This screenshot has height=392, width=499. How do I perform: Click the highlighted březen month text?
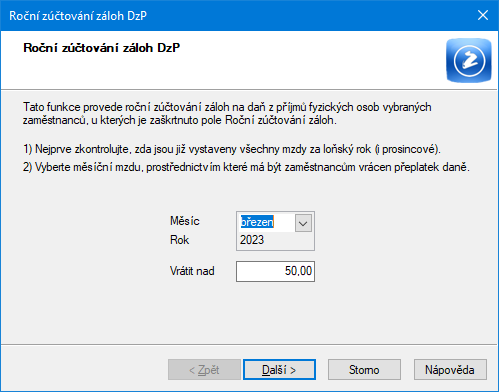(257, 222)
